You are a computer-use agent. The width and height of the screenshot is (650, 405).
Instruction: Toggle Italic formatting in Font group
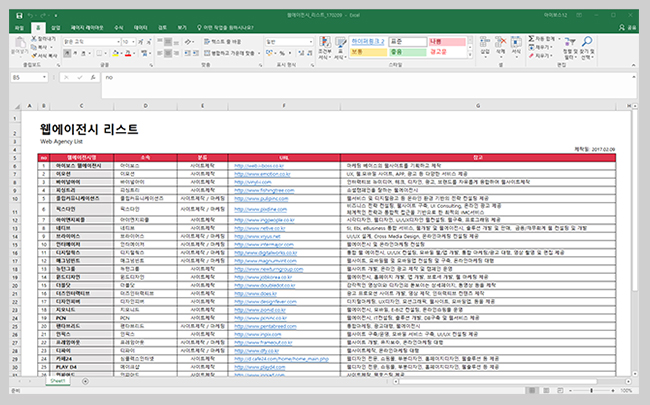(x=75, y=53)
